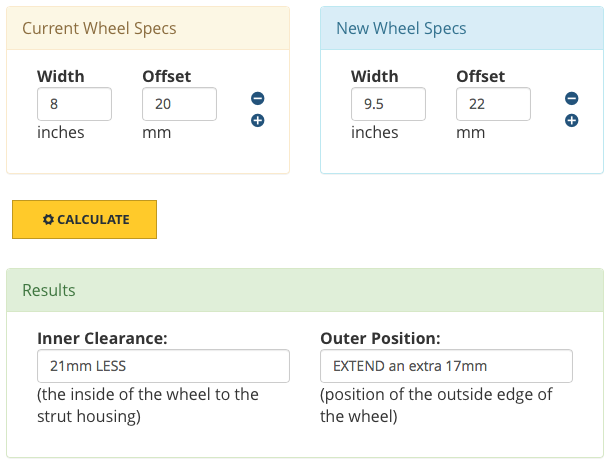
Task: Click the Width label under New Wheel Specs
Action: point(374,76)
